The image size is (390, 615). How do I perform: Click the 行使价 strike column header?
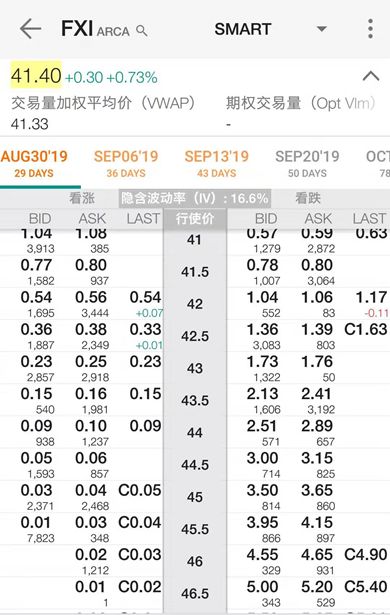pos(195,218)
